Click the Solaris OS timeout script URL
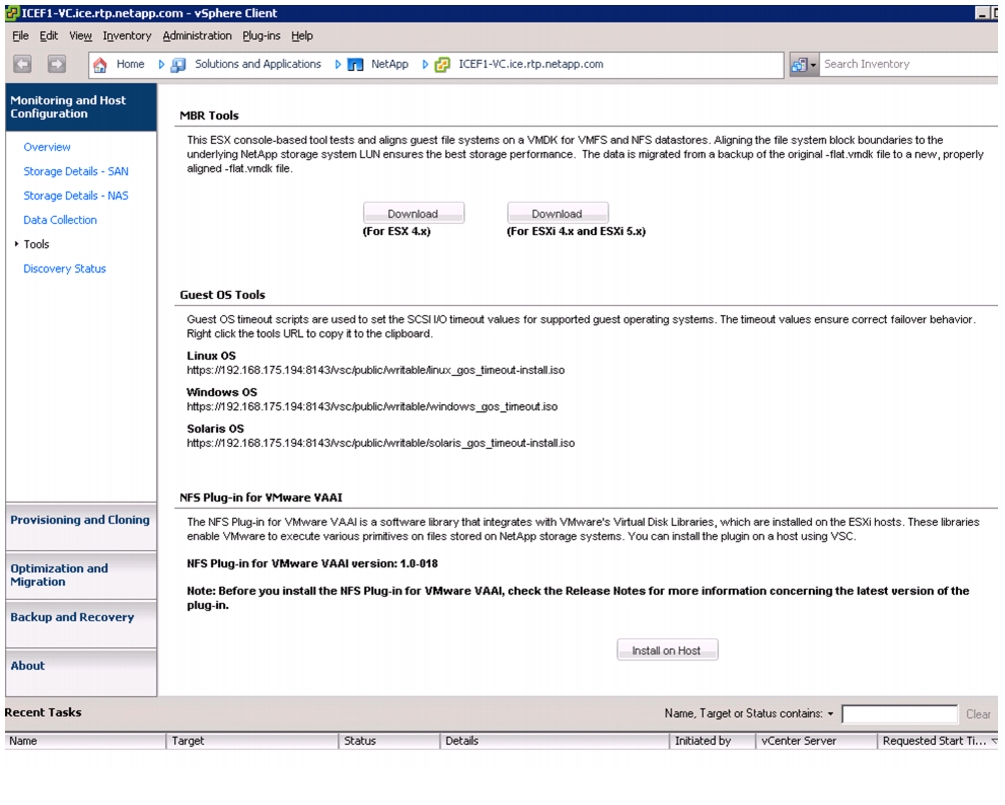Screen dimensions: 1005x805 (x=381, y=443)
